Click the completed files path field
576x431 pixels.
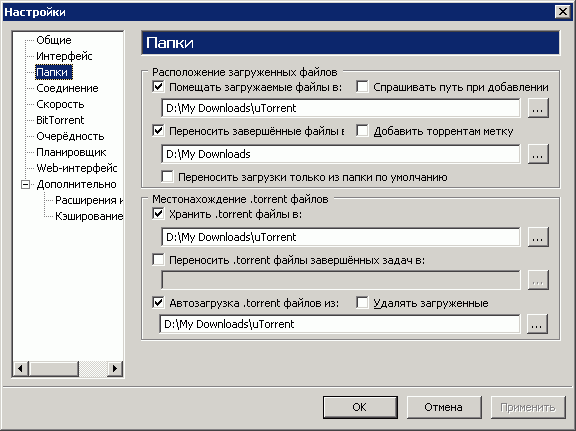pos(341,154)
